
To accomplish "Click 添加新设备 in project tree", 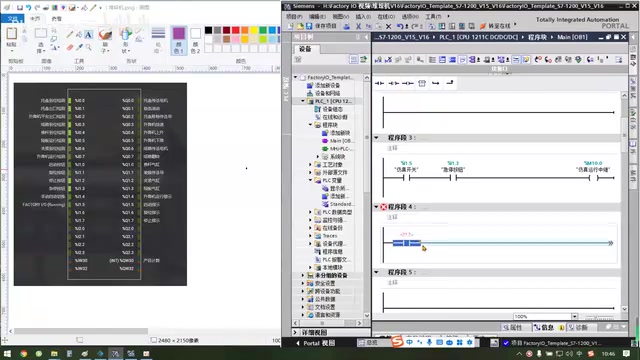I will (x=327, y=85).
